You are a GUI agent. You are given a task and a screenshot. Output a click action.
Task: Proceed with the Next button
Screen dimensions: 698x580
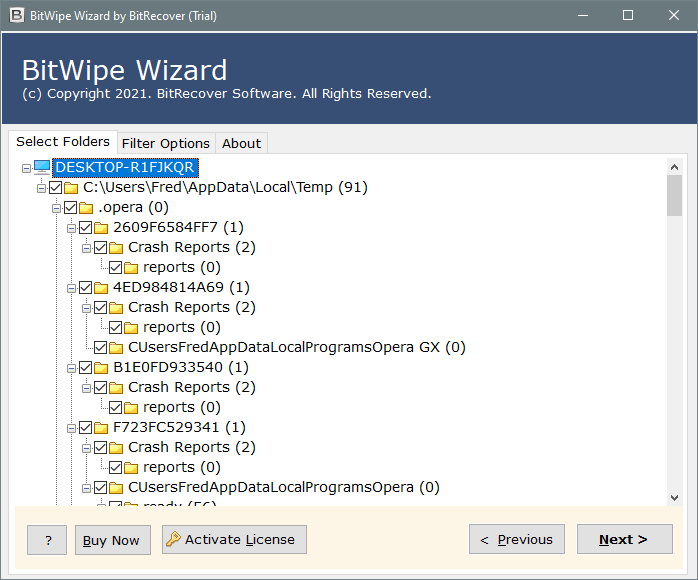(x=625, y=539)
